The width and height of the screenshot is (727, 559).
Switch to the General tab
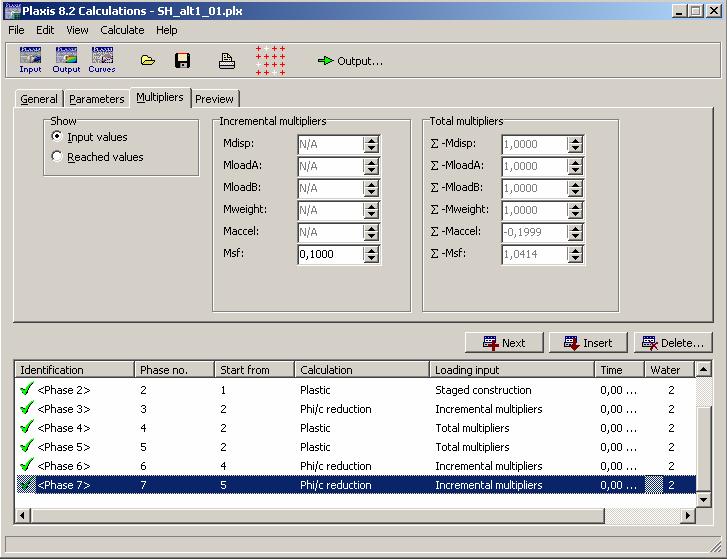[39, 99]
